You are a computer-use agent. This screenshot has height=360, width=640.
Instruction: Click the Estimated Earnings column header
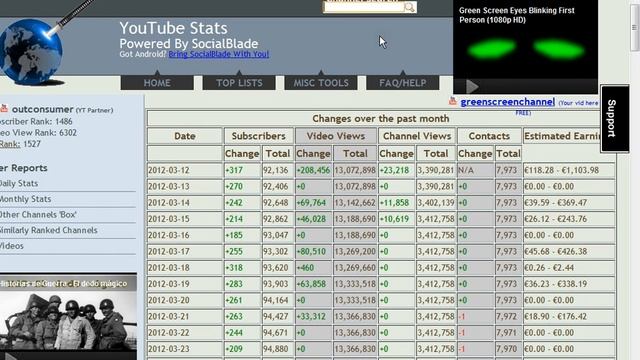562,136
